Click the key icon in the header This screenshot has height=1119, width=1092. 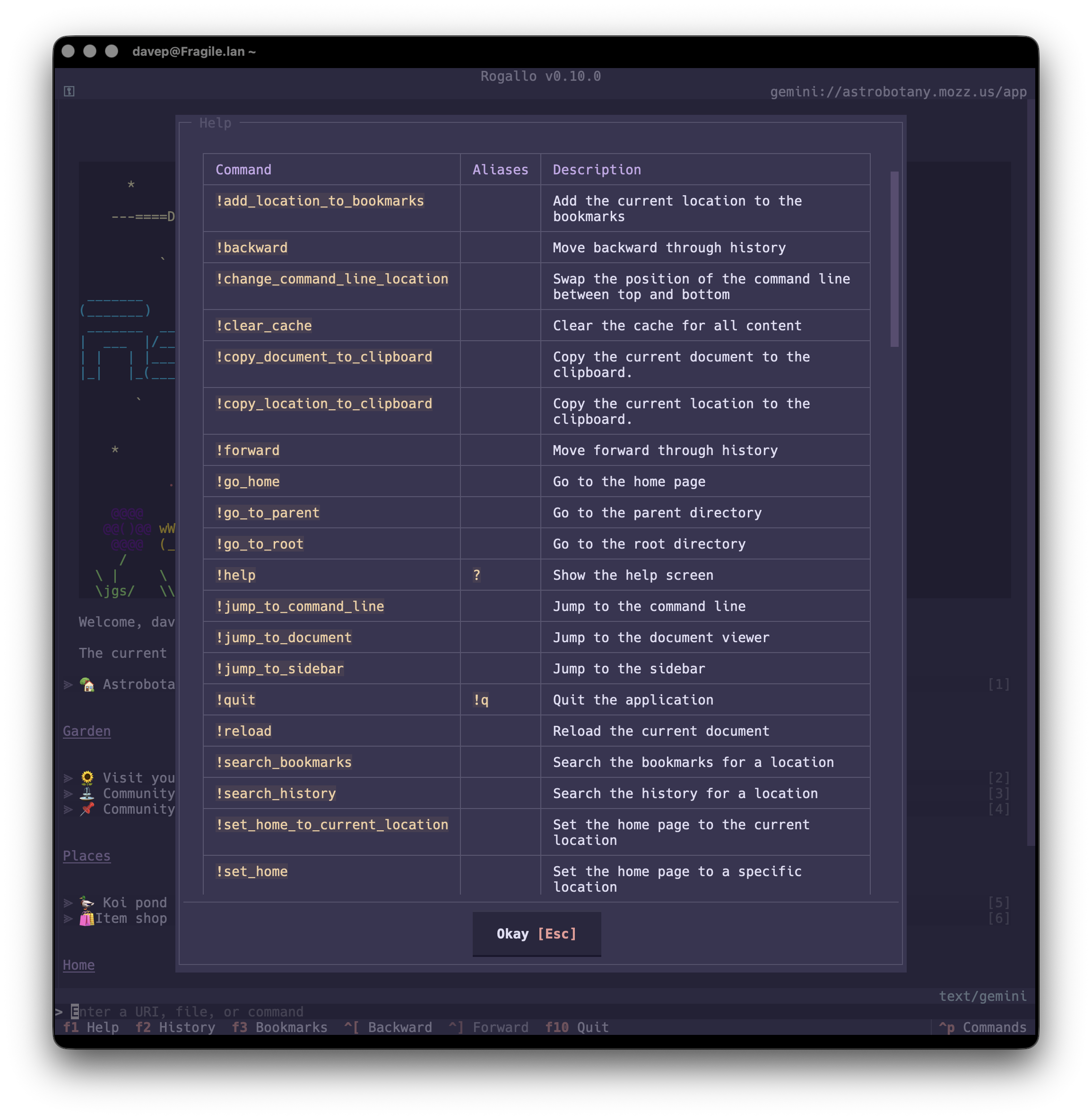pos(69,91)
